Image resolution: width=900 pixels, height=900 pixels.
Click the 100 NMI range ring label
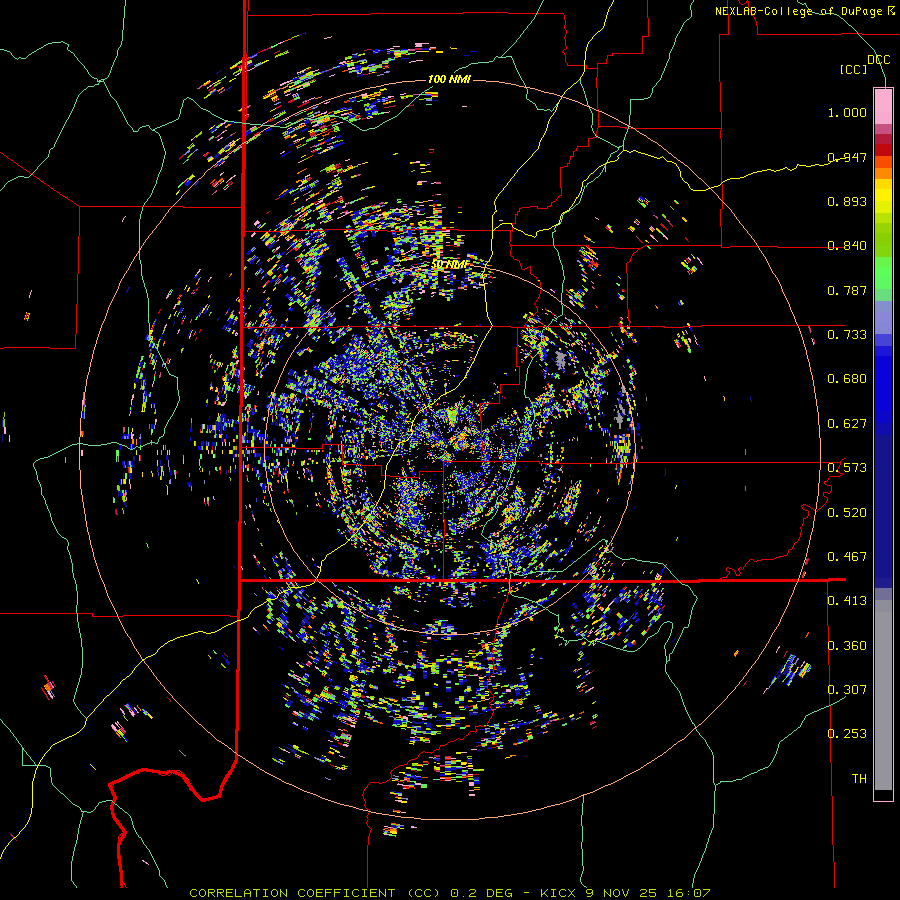pos(449,79)
